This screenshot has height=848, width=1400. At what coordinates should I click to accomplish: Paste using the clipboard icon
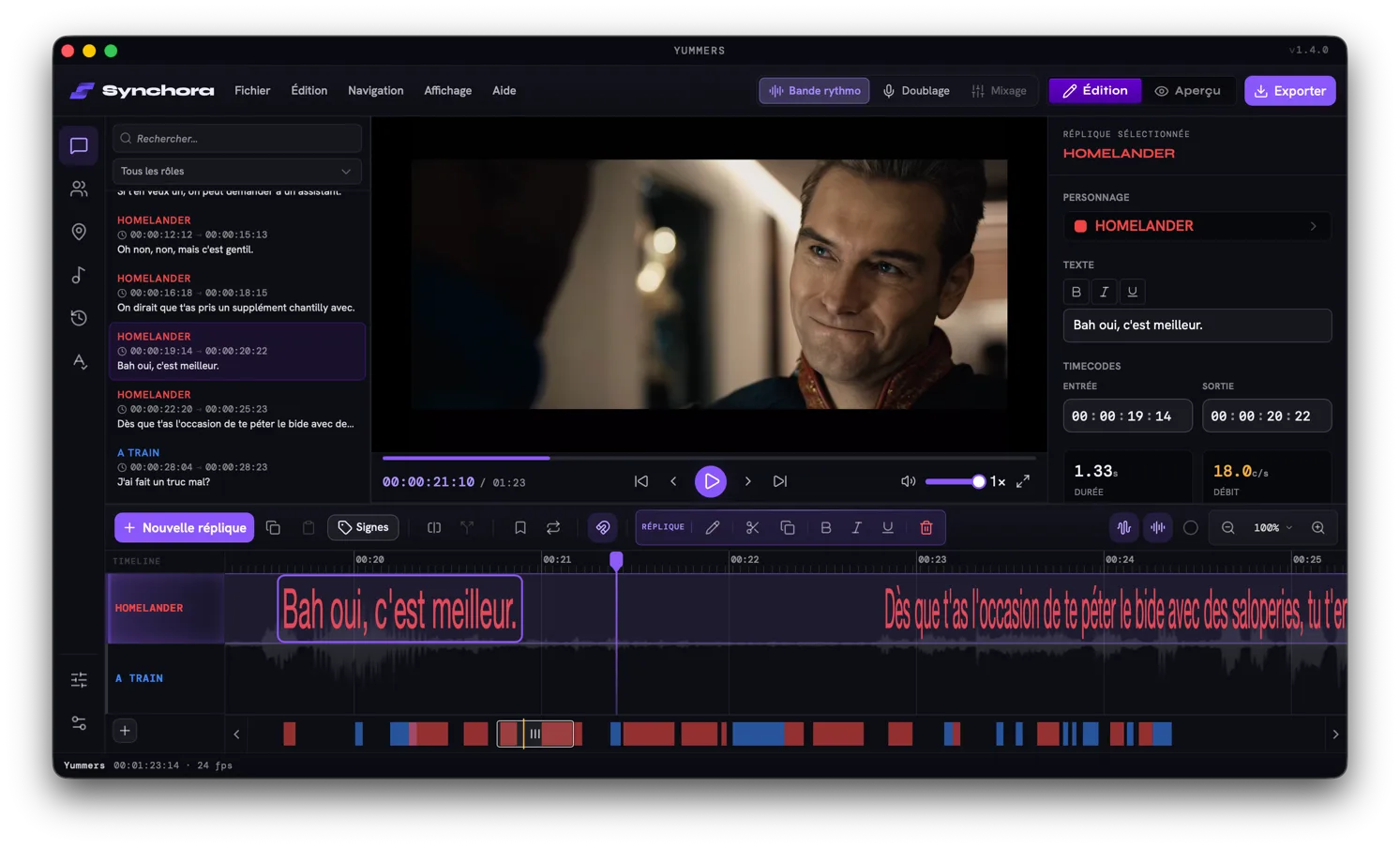point(309,528)
